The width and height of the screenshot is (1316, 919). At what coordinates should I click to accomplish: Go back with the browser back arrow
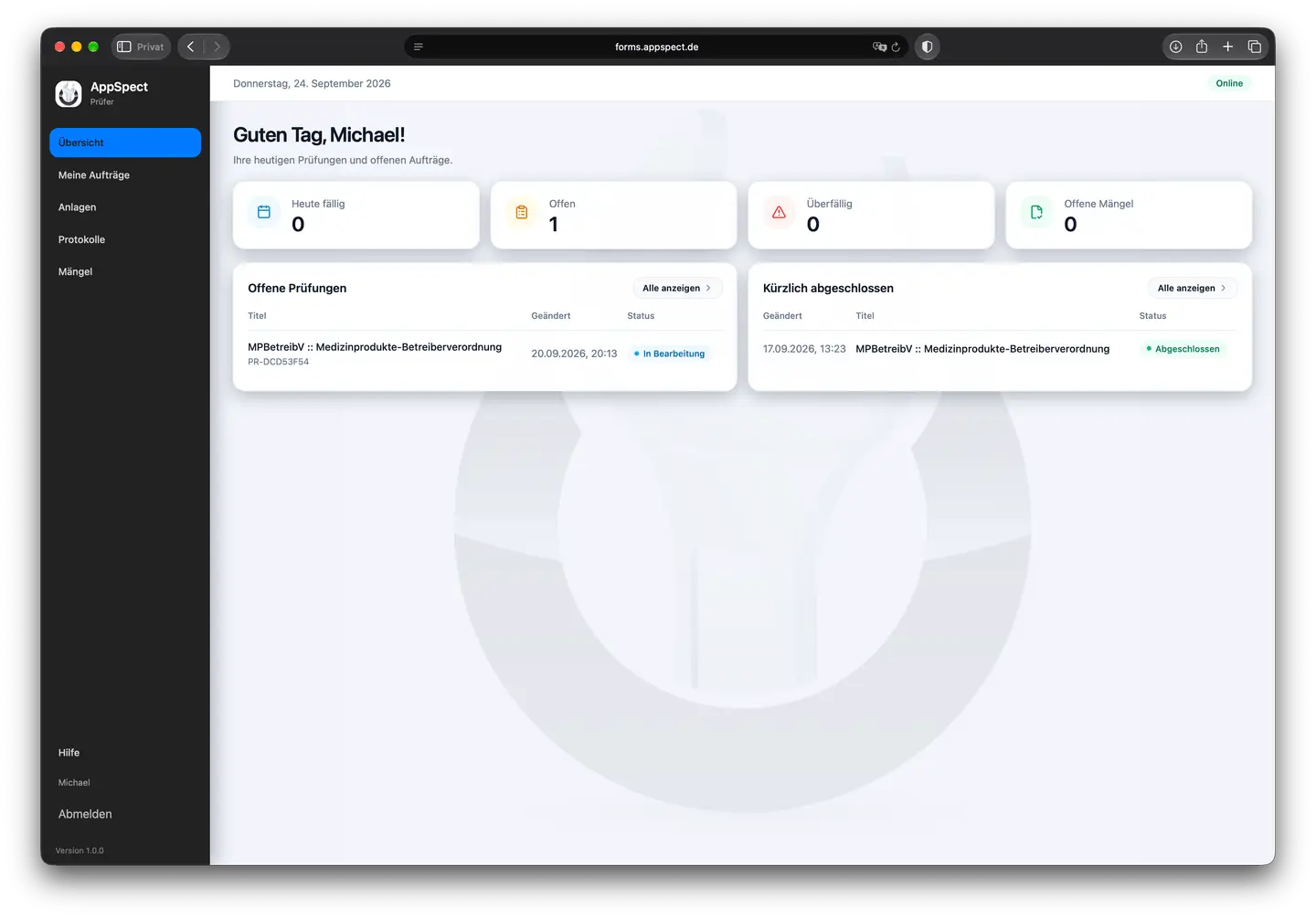click(x=190, y=47)
